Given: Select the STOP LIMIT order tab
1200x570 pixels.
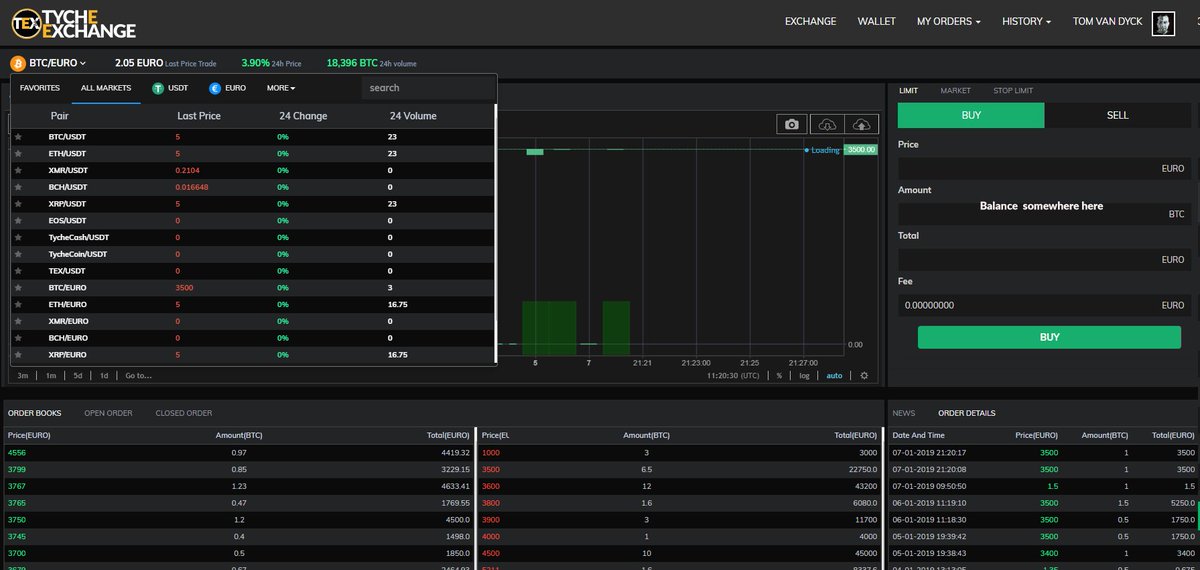Looking at the screenshot, I should point(1013,91).
